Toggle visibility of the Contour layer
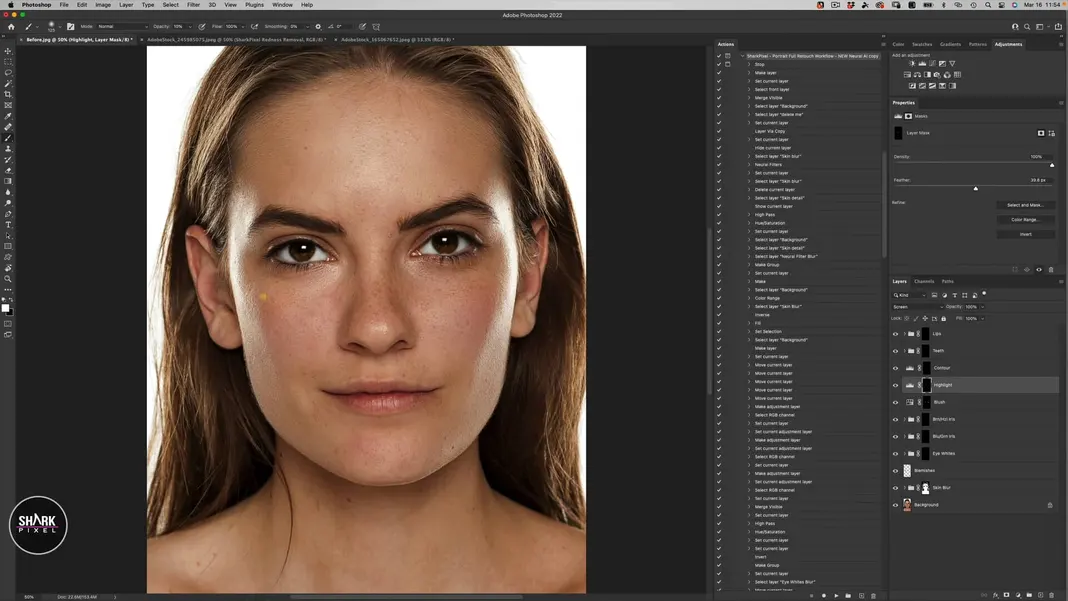Screen dimensions: 1068x601 pos(895,368)
